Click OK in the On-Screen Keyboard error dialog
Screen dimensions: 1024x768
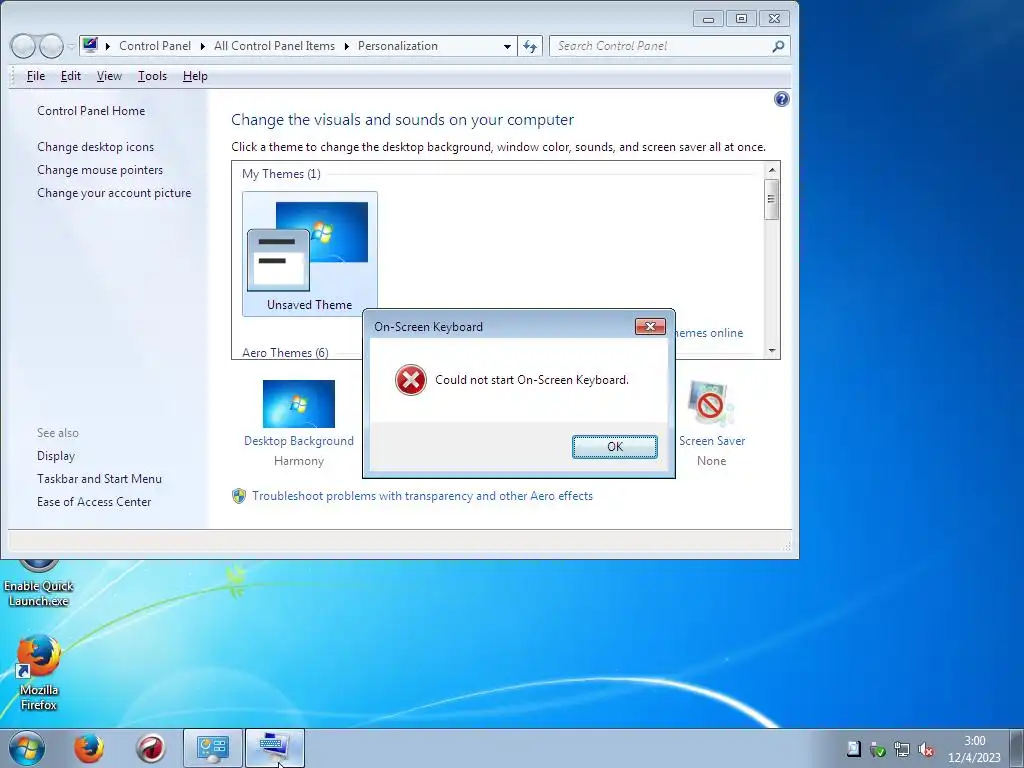(615, 447)
